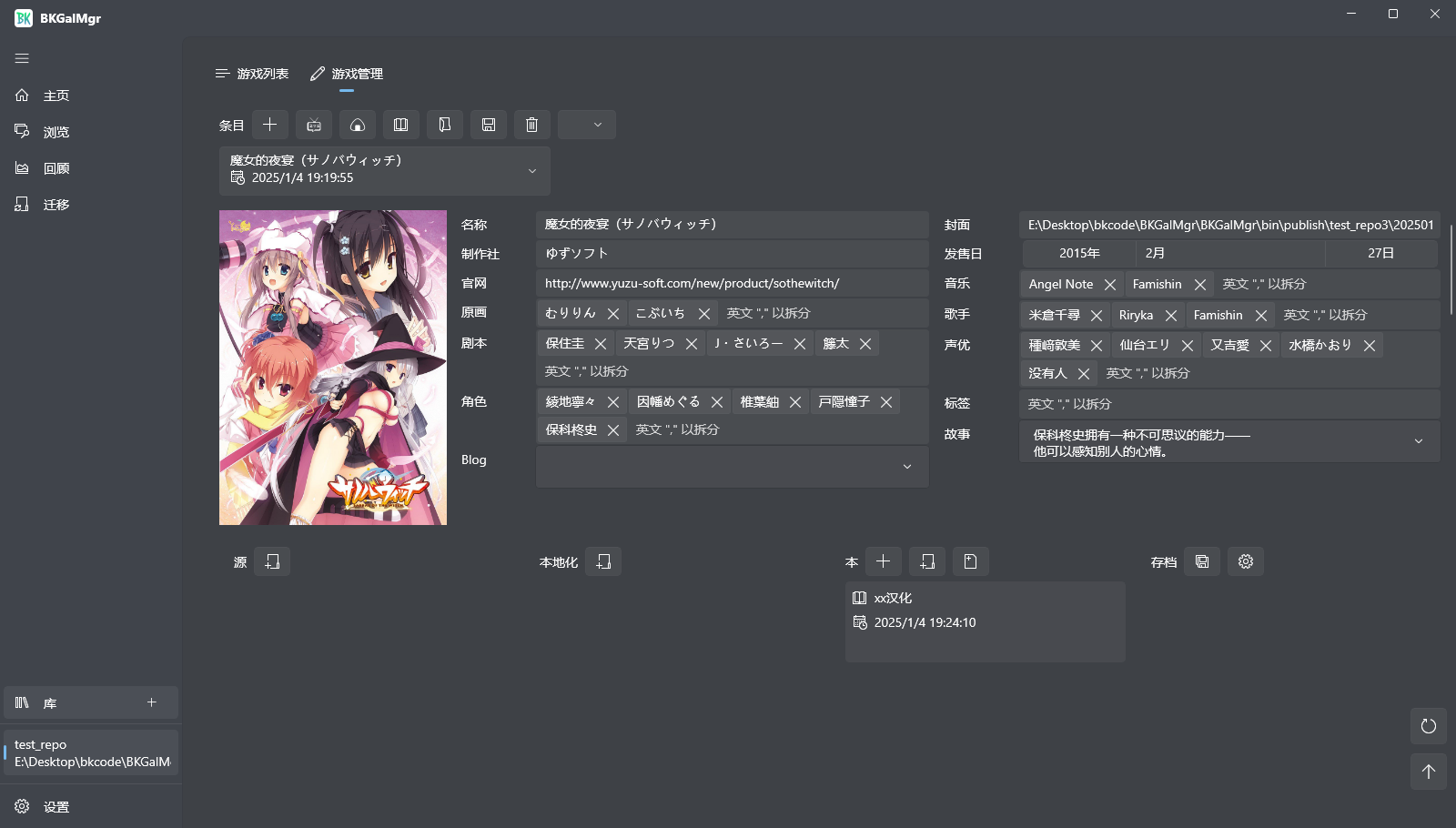Image resolution: width=1456 pixels, height=828 pixels.
Task: Remove the むりりん tag from 原画
Action: (x=613, y=312)
